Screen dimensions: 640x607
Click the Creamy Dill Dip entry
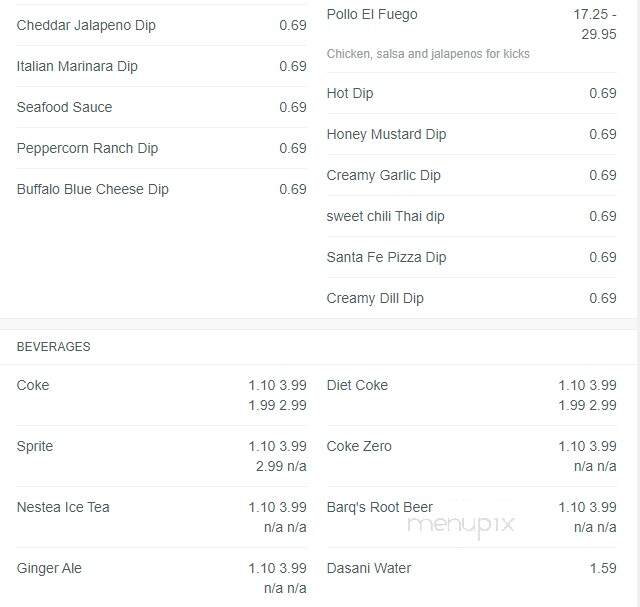[x=375, y=298]
